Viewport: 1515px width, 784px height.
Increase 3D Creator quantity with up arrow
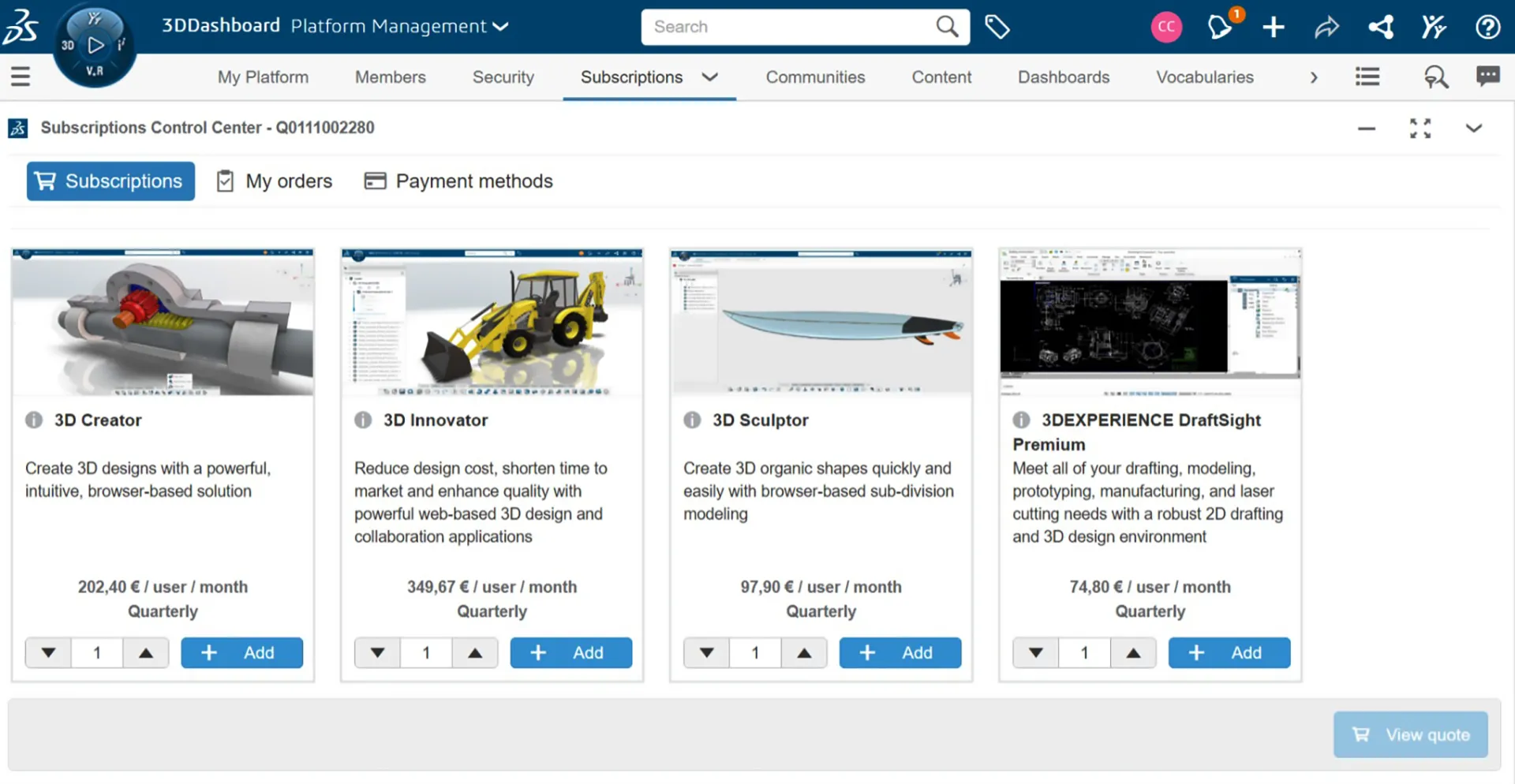(x=146, y=653)
